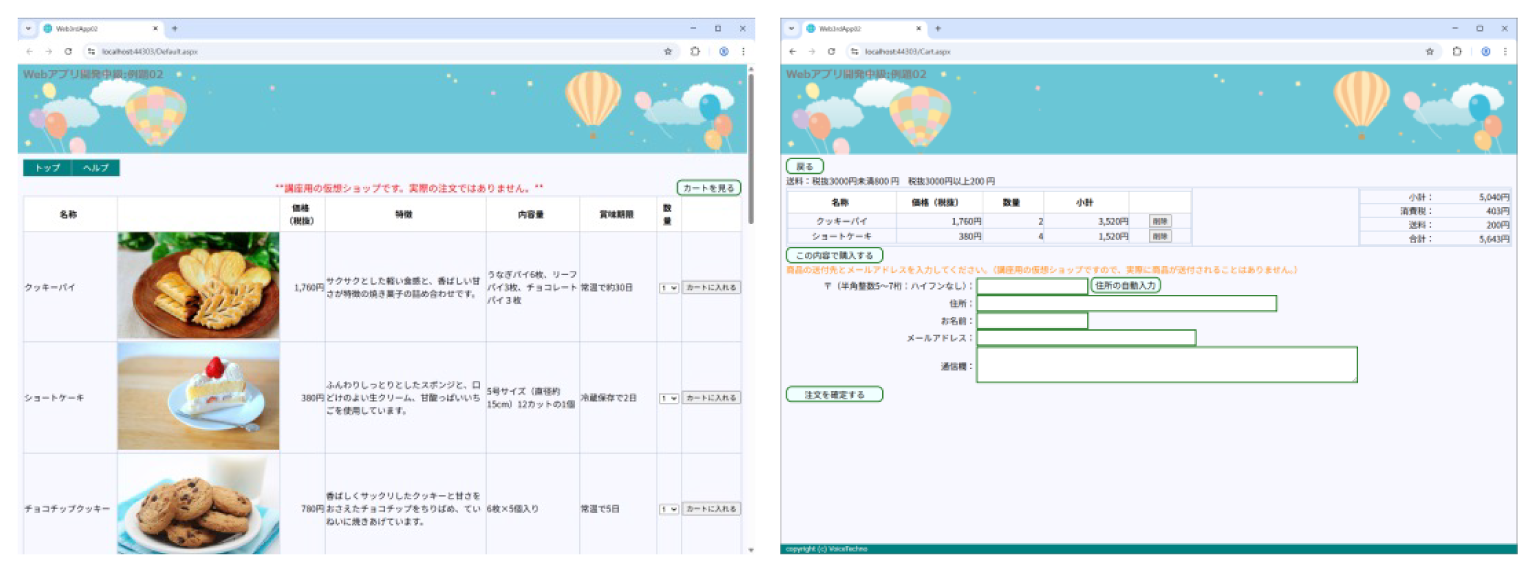The width and height of the screenshot is (1536, 572).
Task: Open quantity dropdown for チョコチップクッキー
Action: (668, 509)
